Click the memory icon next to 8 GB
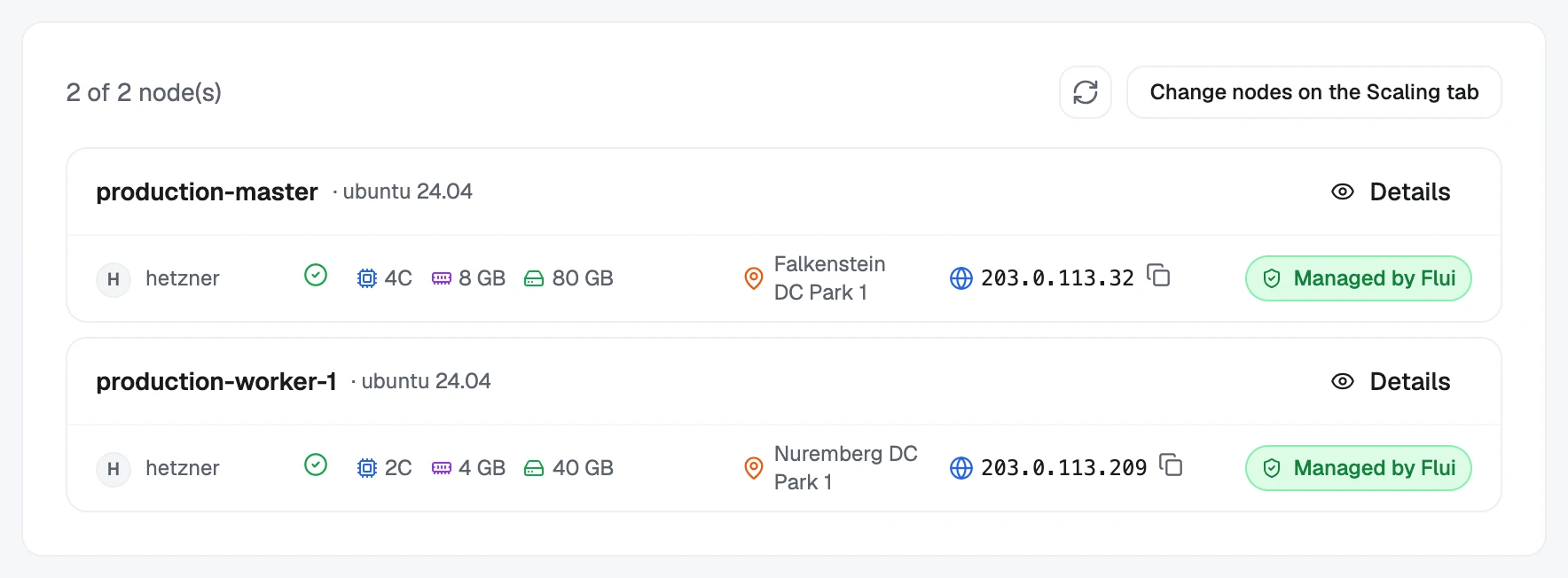 pos(442,278)
